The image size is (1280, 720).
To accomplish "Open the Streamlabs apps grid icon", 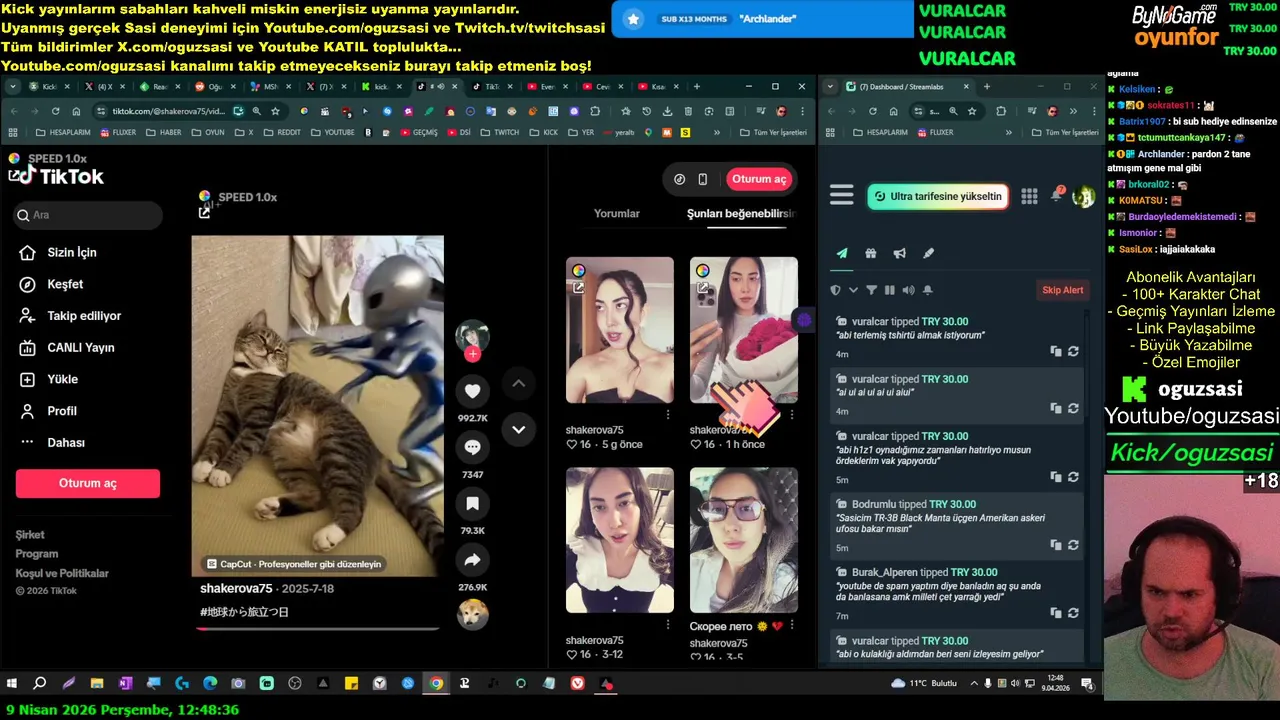I will pyautogui.click(x=1029, y=197).
